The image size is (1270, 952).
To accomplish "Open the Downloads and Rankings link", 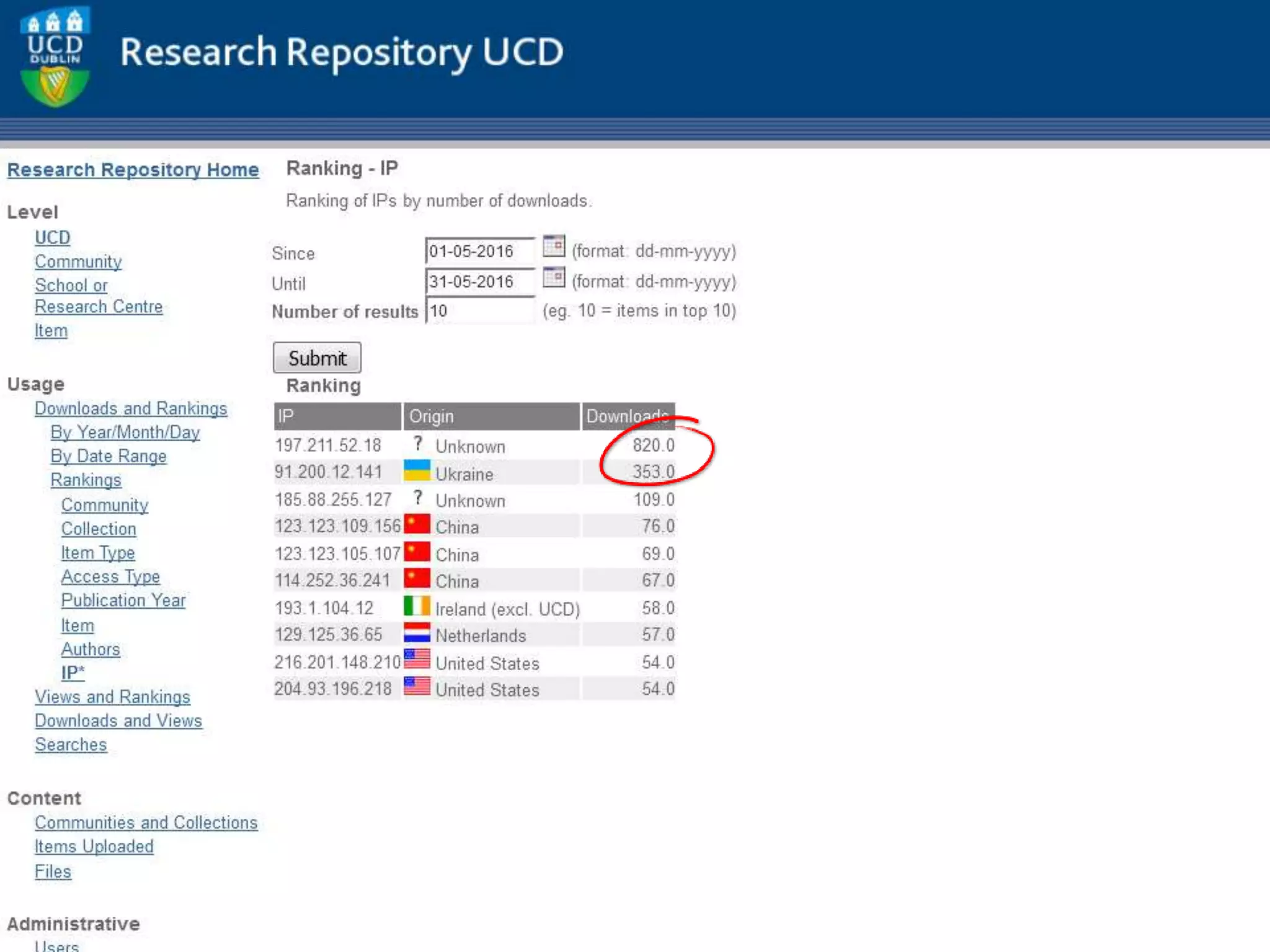I will pos(131,408).
